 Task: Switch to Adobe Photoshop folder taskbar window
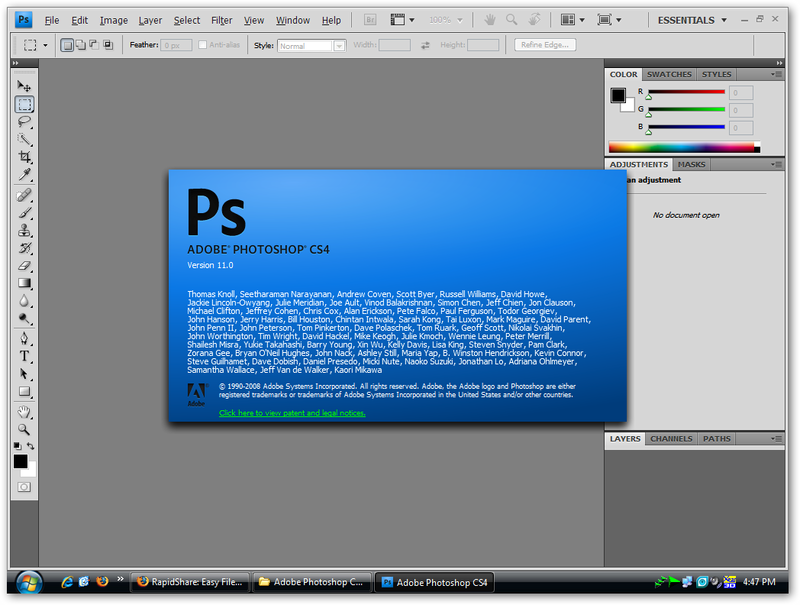tap(313, 582)
